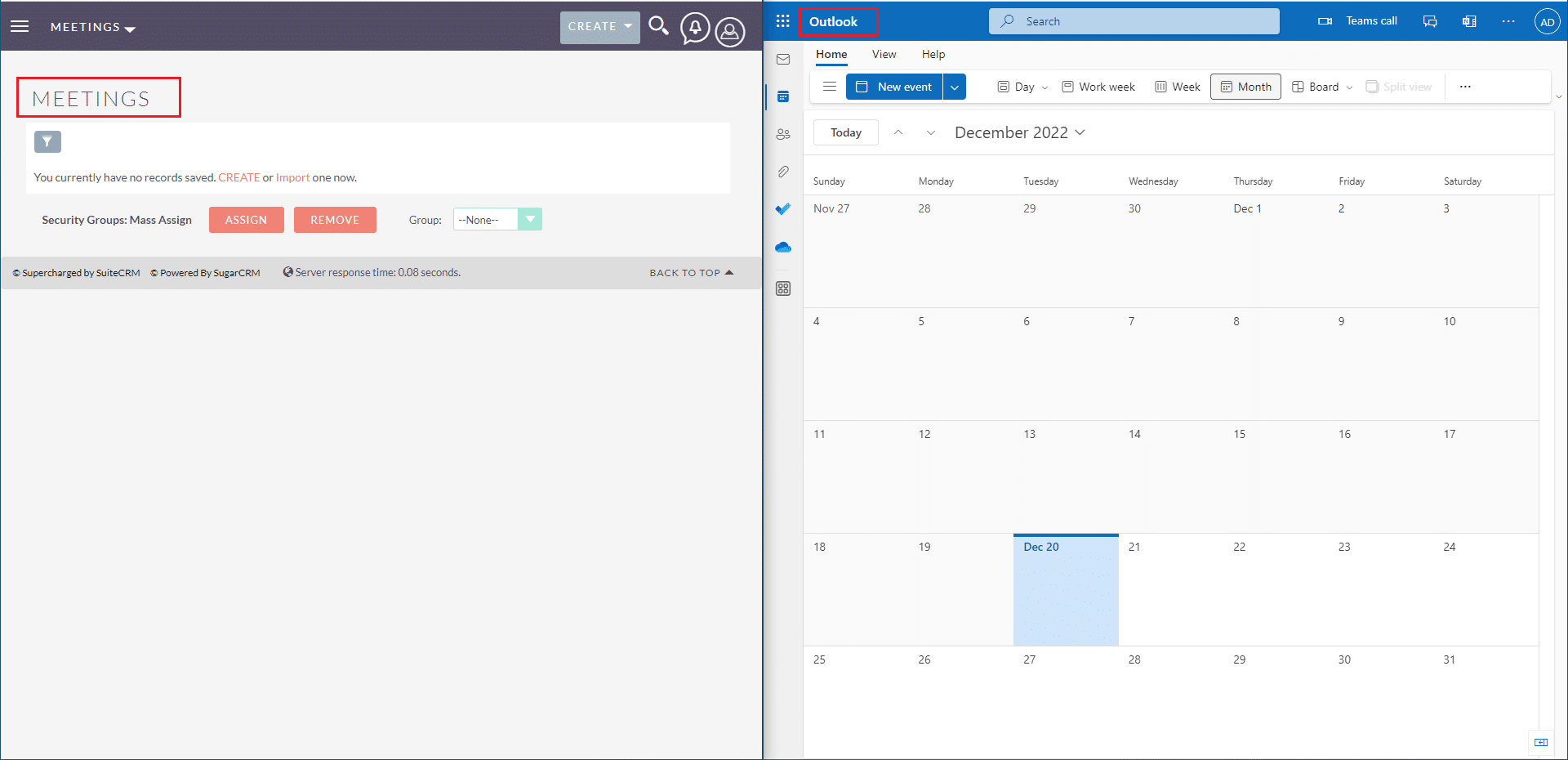Image resolution: width=1568 pixels, height=760 pixels.
Task: Select the Day calendar view
Action: click(x=1016, y=87)
